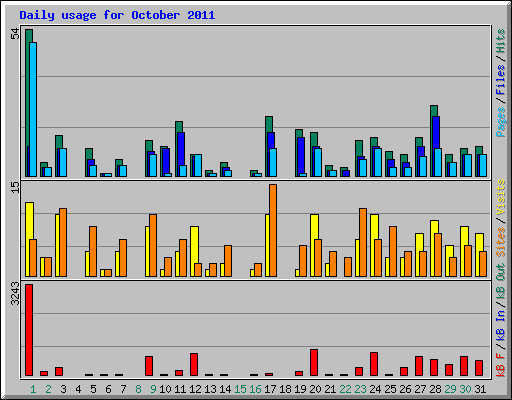Click day '3' label on the x-axis

tap(63, 389)
